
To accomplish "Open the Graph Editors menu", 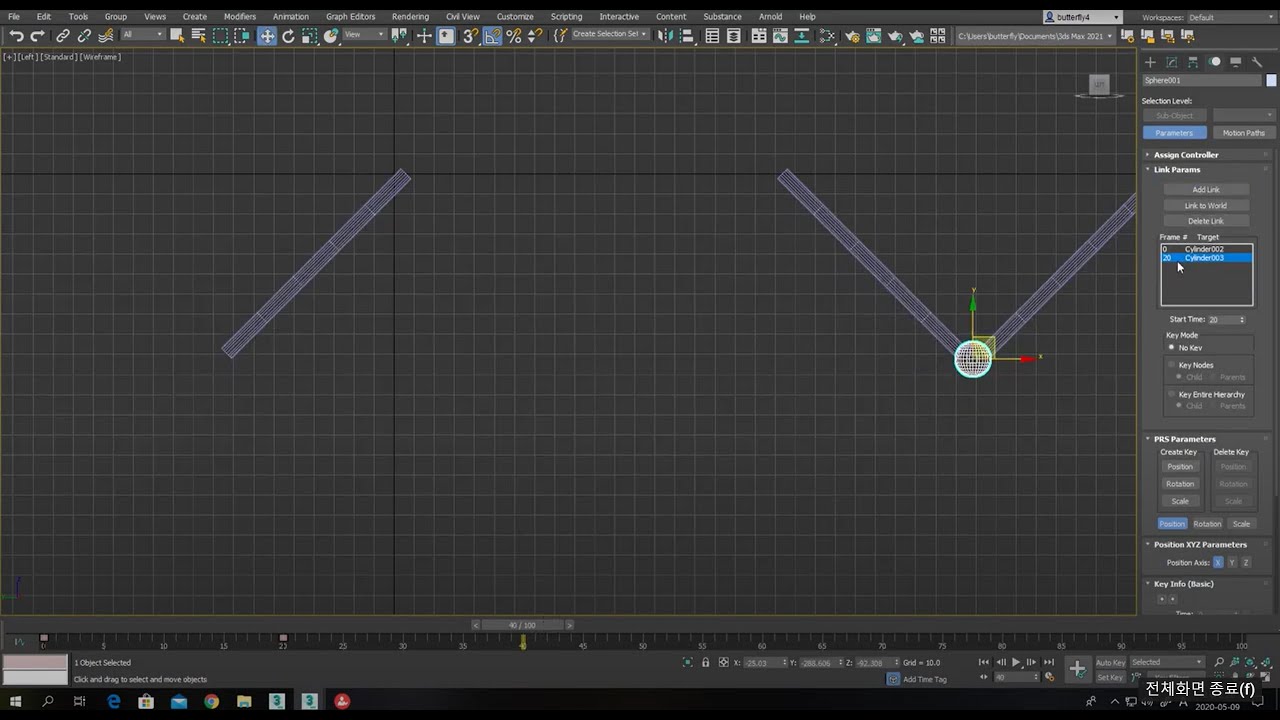I will [350, 17].
